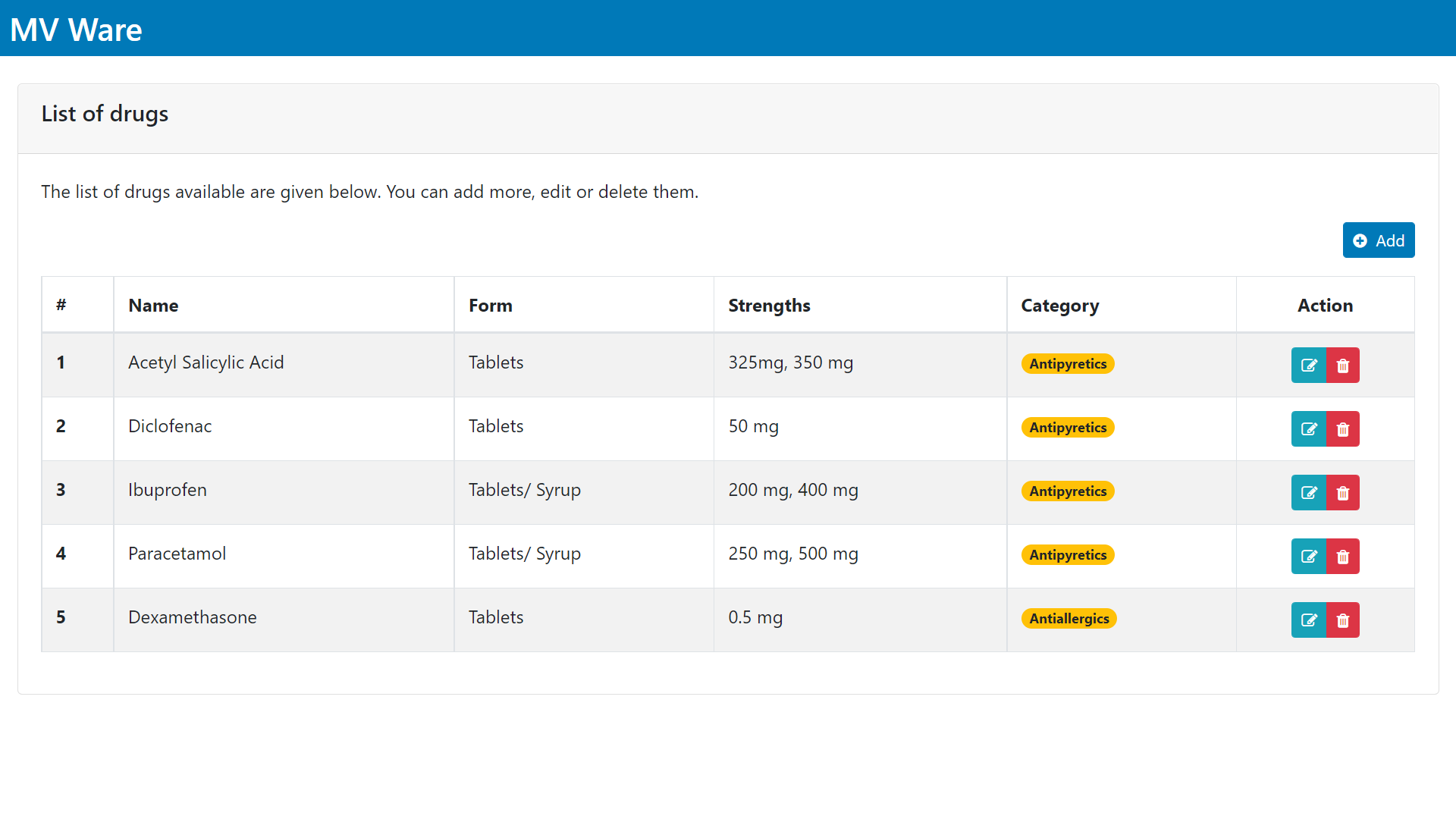Edit the Dexamethasone entry

pos(1309,620)
